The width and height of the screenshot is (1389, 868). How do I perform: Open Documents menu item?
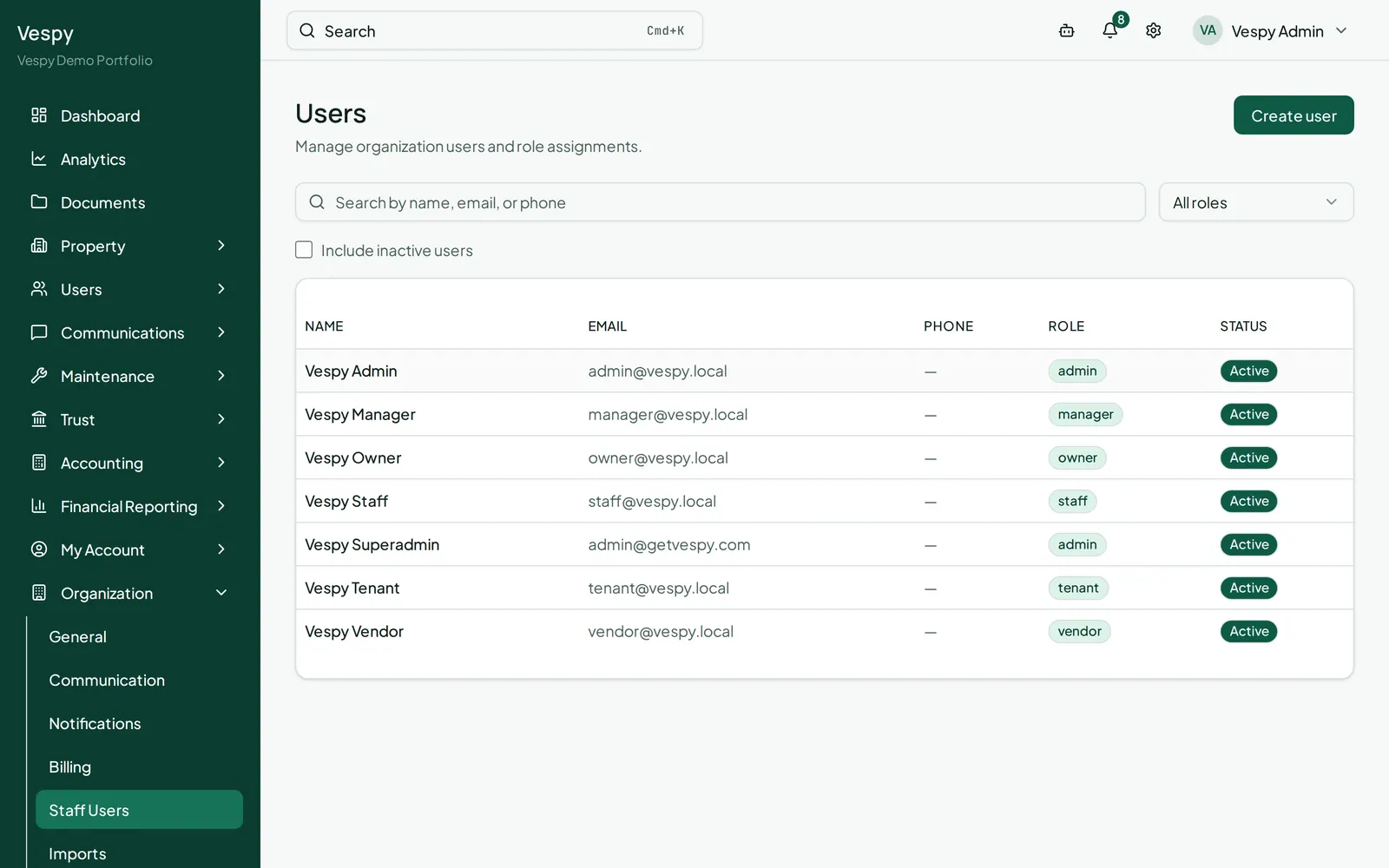130,202
